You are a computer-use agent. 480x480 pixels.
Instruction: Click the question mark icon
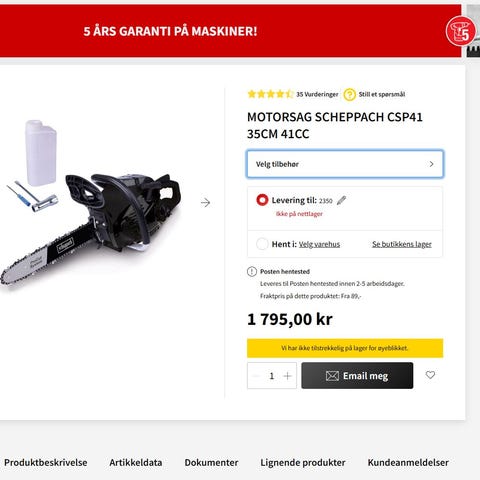click(x=350, y=94)
